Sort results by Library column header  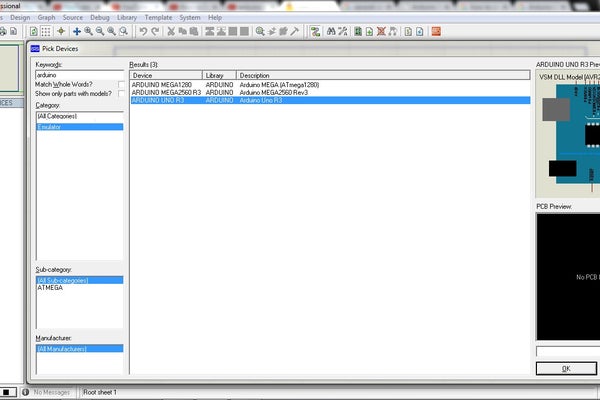(x=219, y=75)
